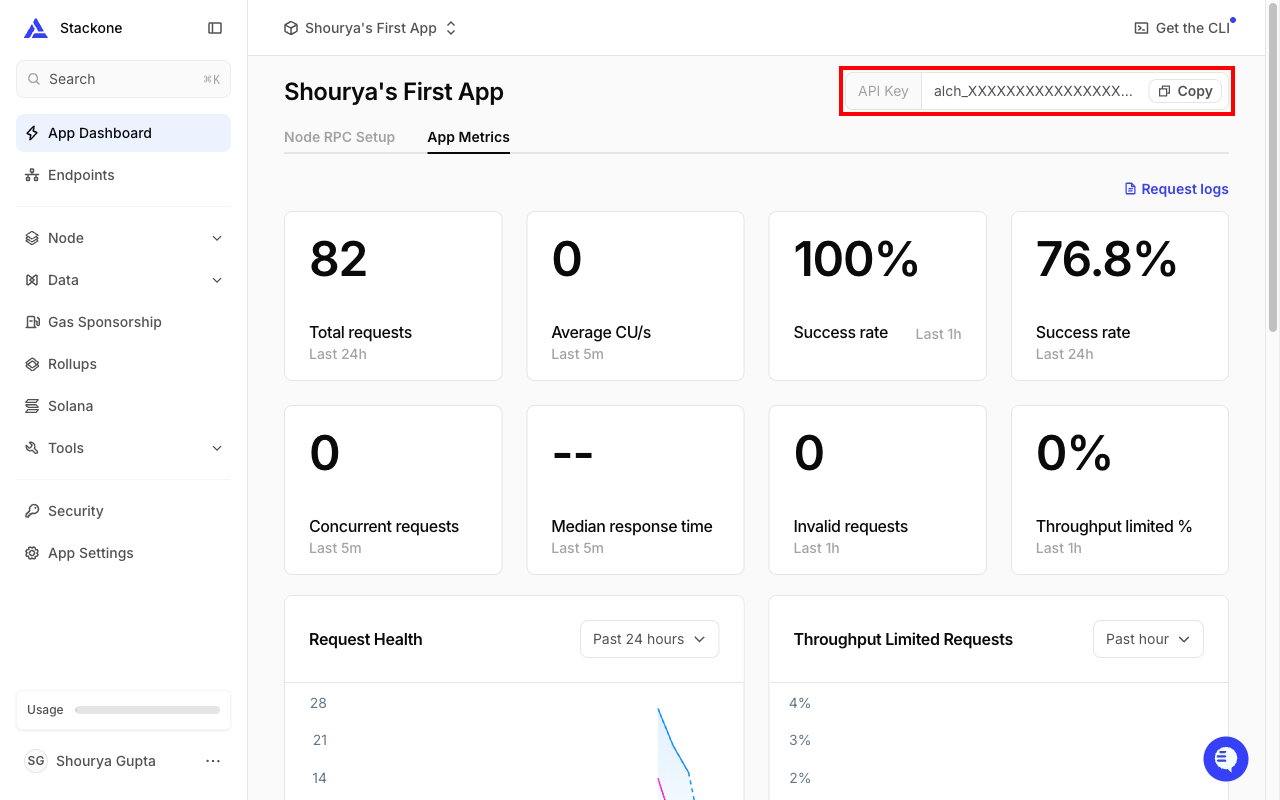The width and height of the screenshot is (1280, 800).
Task: Click the 4% axis label
Action: [800, 703]
